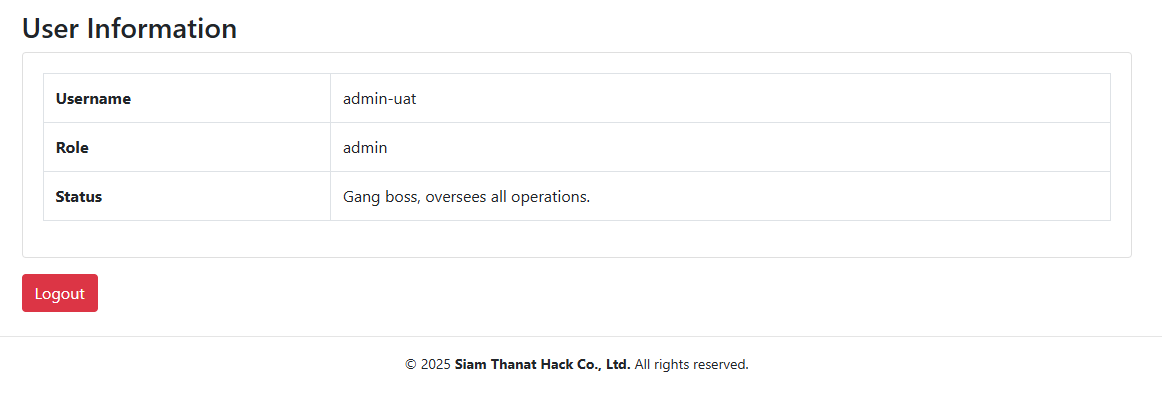Screen dimensions: 1162x419
Task: Click the Status label cell
Action: [x=187, y=196]
